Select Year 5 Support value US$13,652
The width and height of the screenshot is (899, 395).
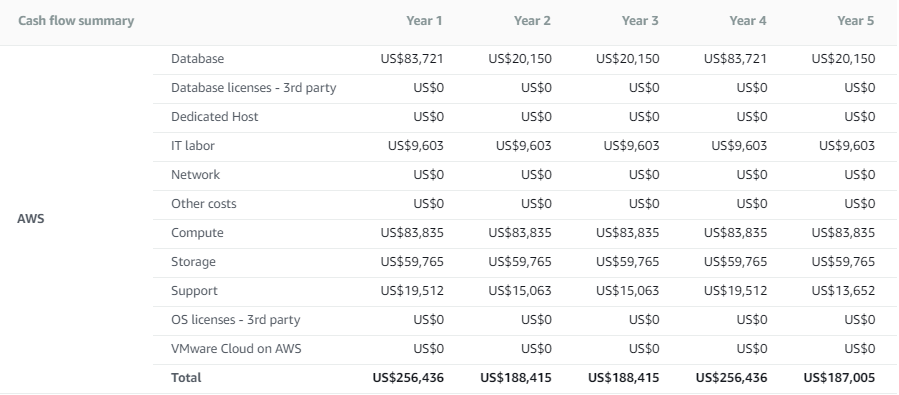(843, 291)
